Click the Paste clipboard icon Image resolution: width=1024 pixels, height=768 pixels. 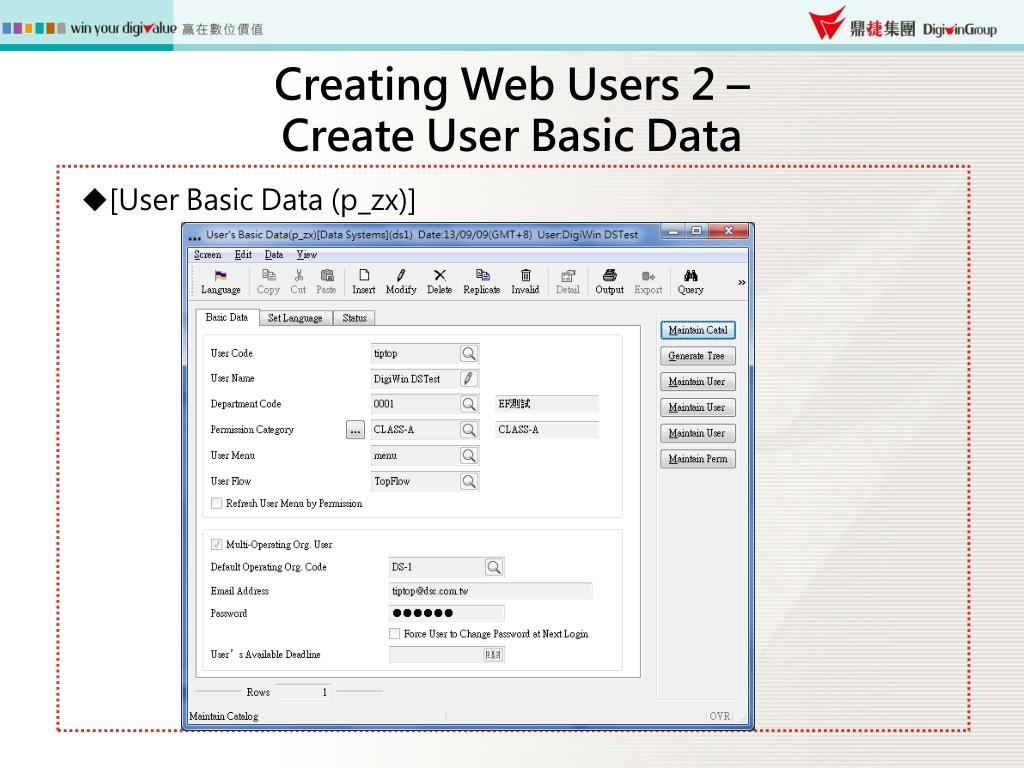327,282
